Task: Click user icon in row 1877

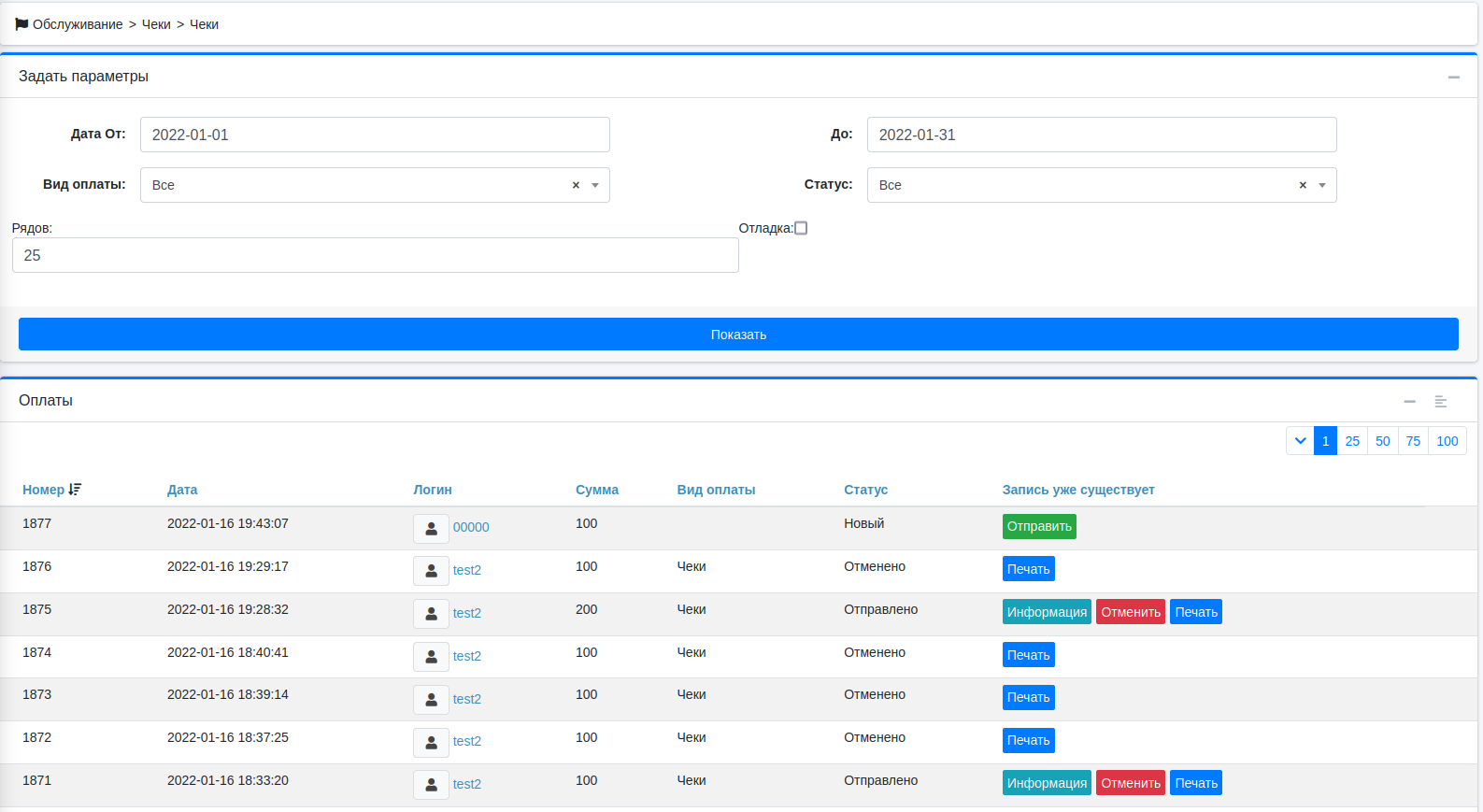Action: pos(431,528)
